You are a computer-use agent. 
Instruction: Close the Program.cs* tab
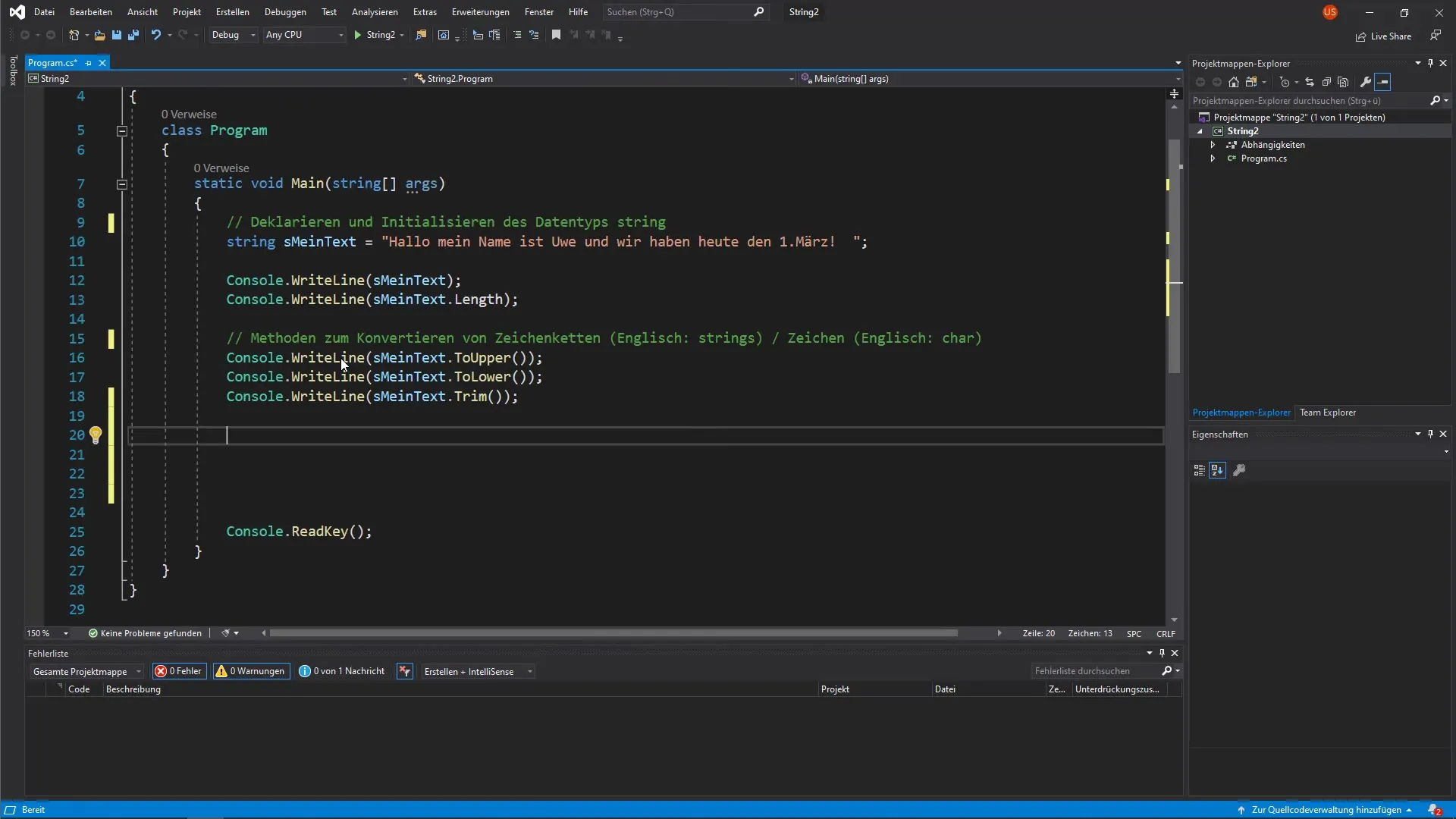click(102, 63)
